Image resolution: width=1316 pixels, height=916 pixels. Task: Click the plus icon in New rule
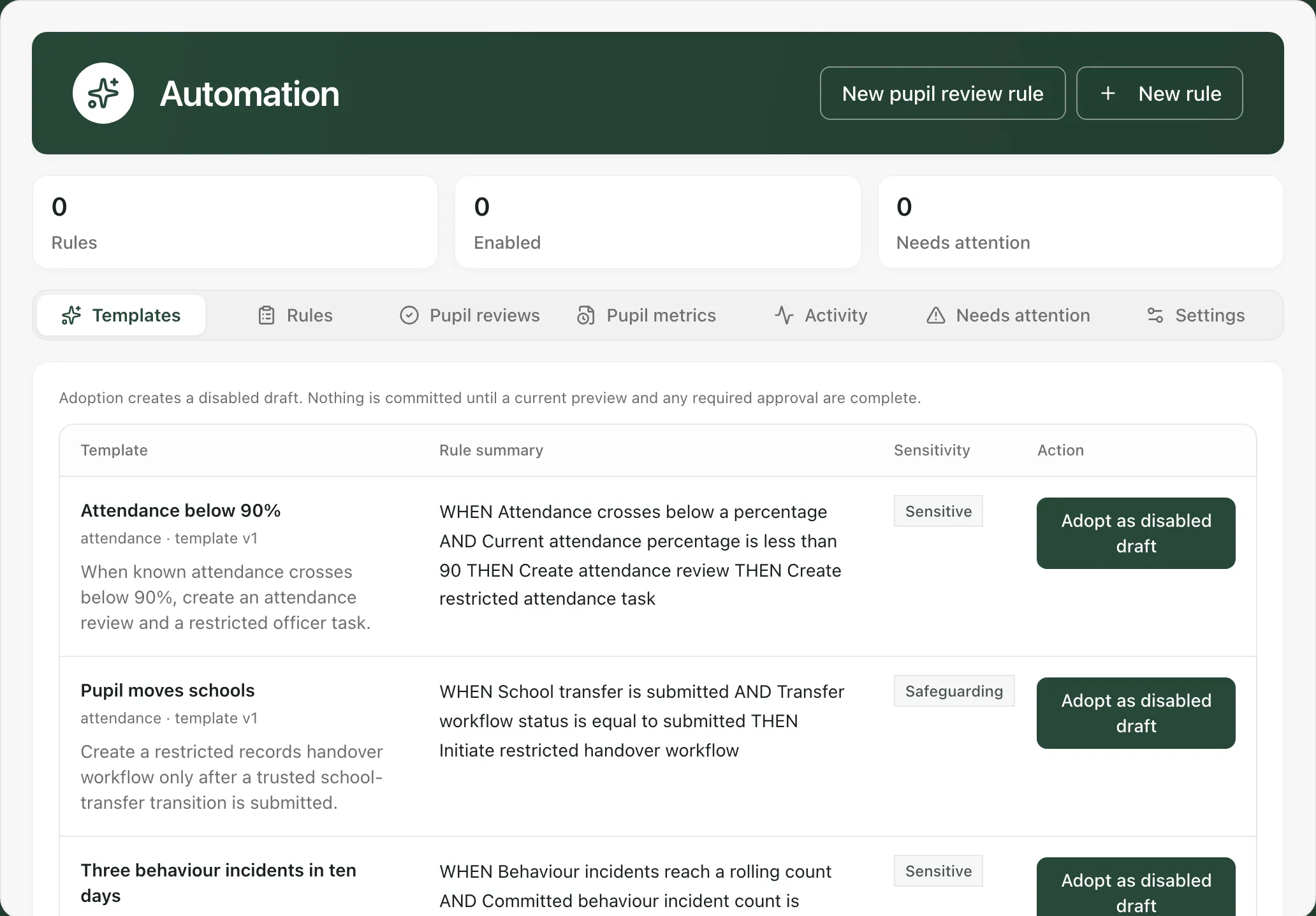click(1108, 93)
